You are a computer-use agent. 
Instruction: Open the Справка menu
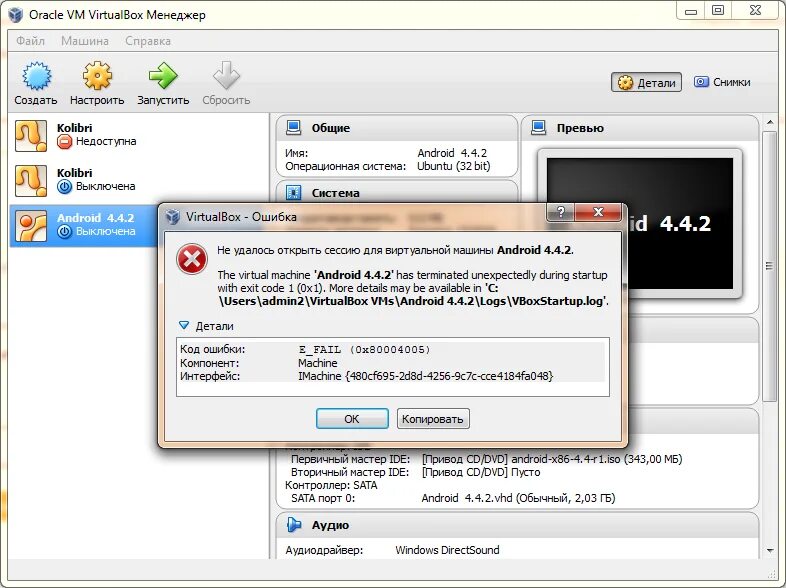click(x=148, y=41)
